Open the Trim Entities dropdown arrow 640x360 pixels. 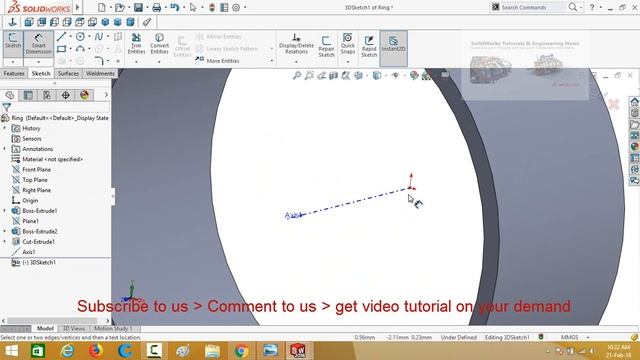pyautogui.click(x=136, y=62)
